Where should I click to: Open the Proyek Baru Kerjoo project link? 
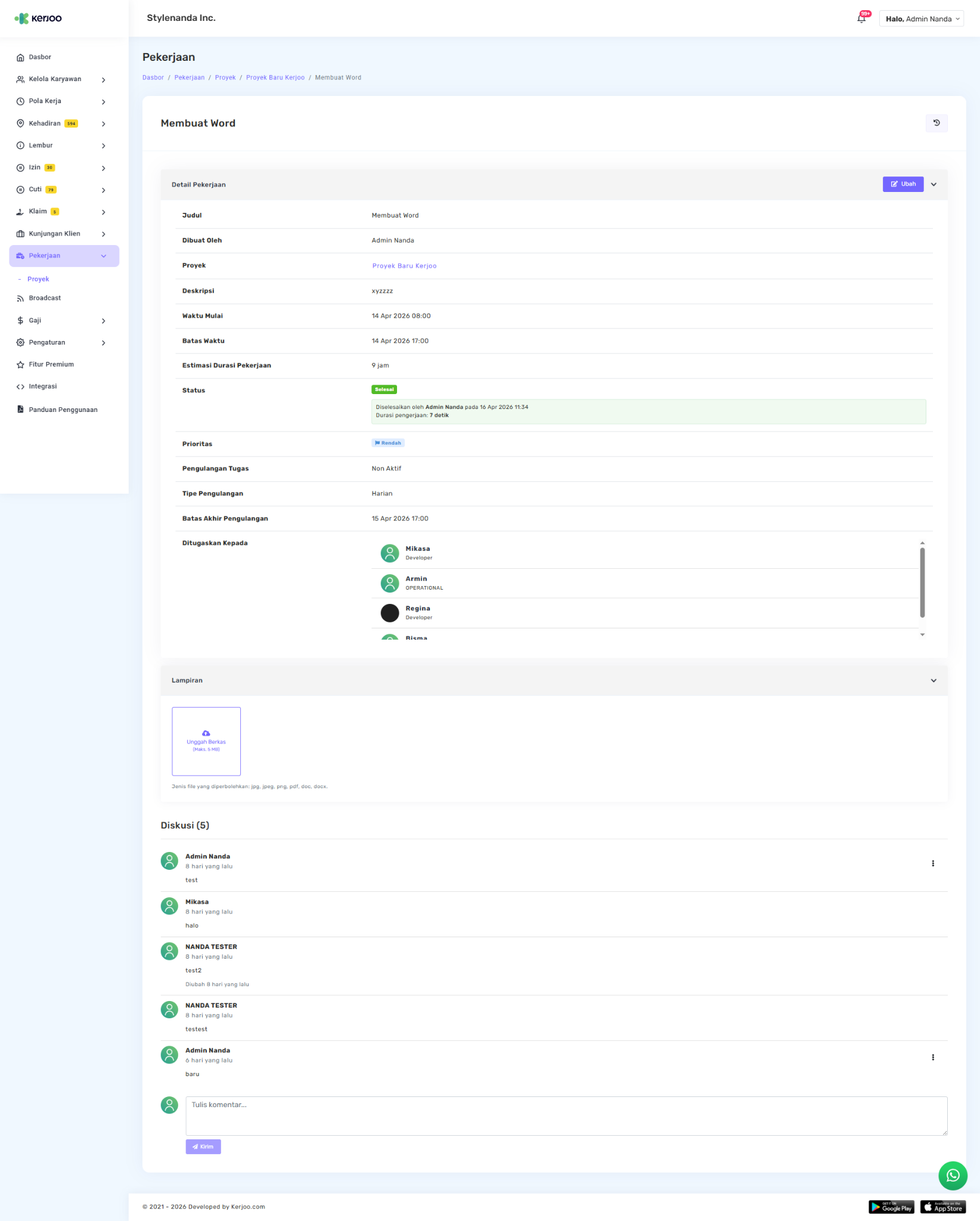(x=404, y=266)
